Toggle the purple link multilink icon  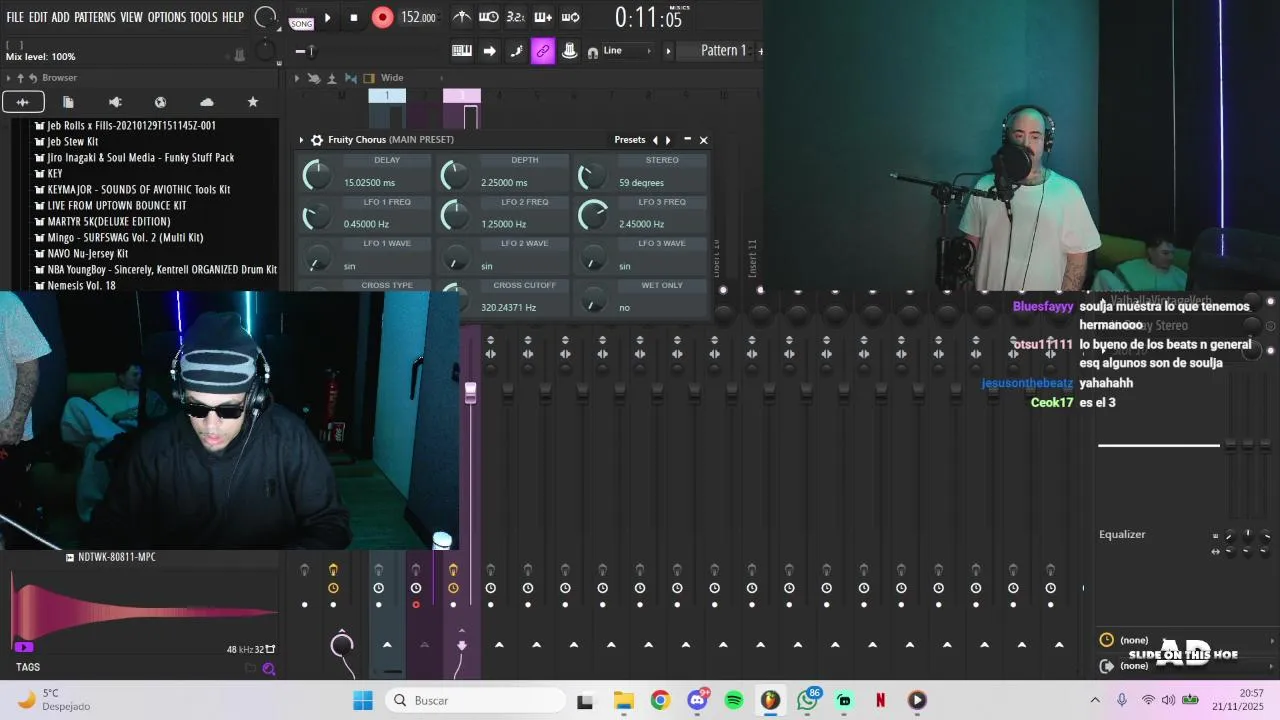coord(543,51)
